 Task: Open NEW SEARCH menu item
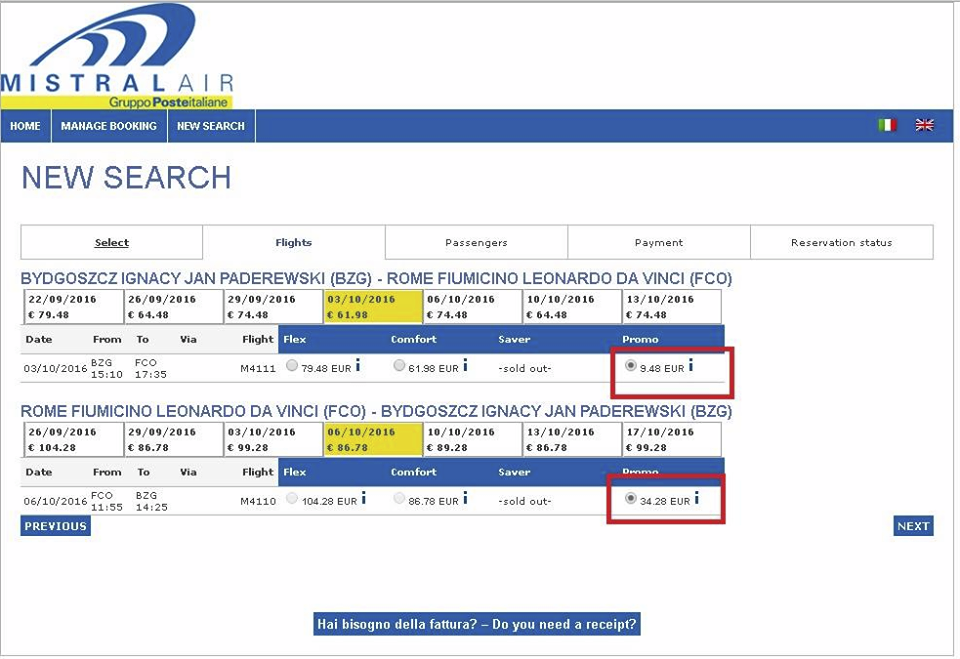tap(211, 126)
